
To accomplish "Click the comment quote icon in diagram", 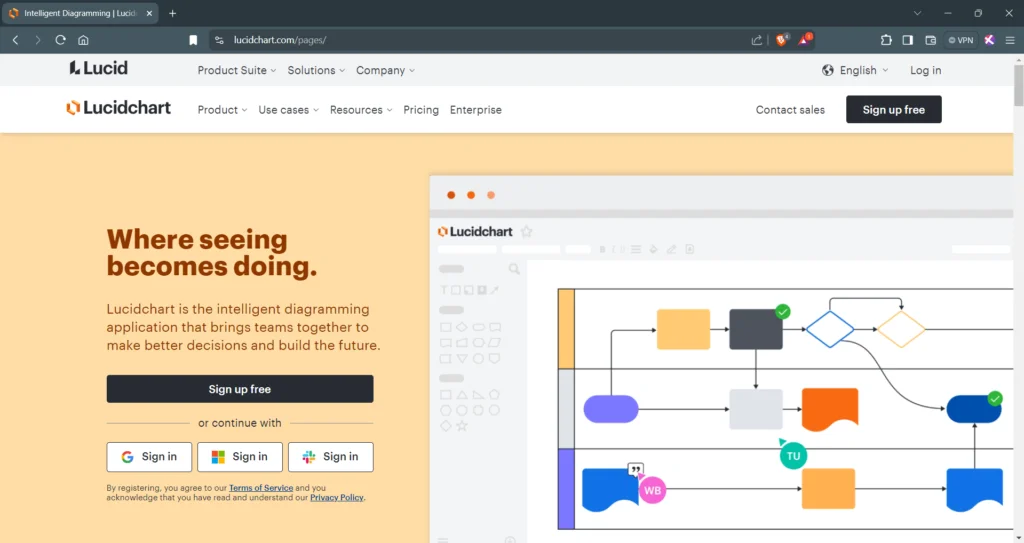I will (635, 469).
